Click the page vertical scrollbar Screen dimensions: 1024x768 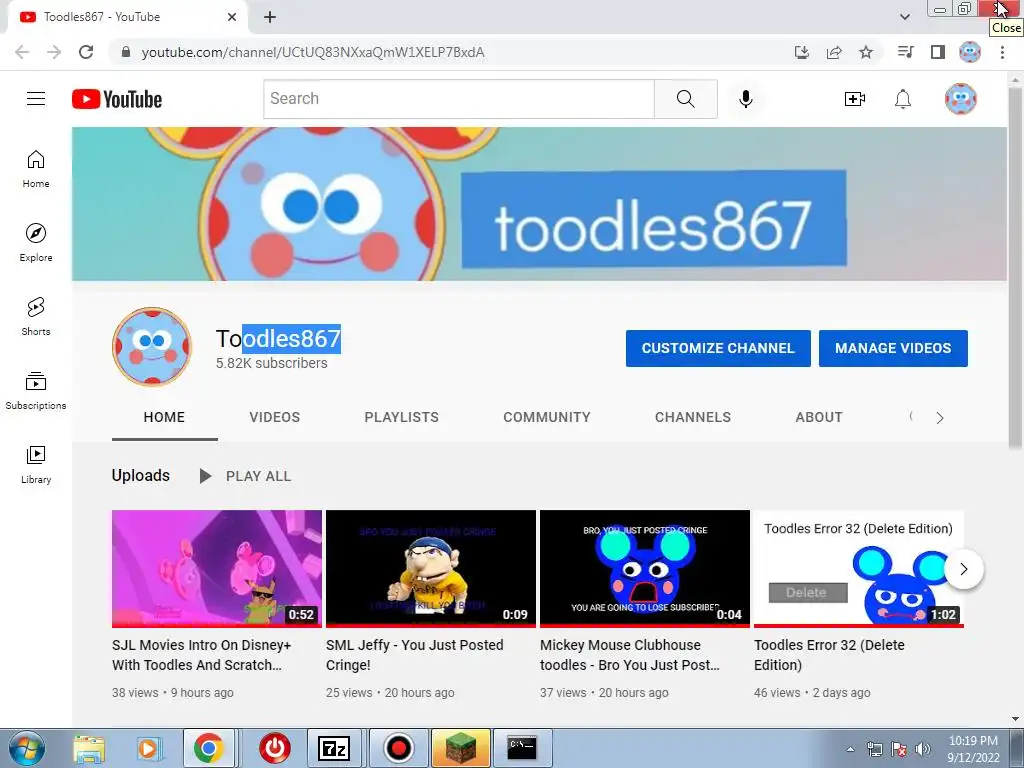1015,268
